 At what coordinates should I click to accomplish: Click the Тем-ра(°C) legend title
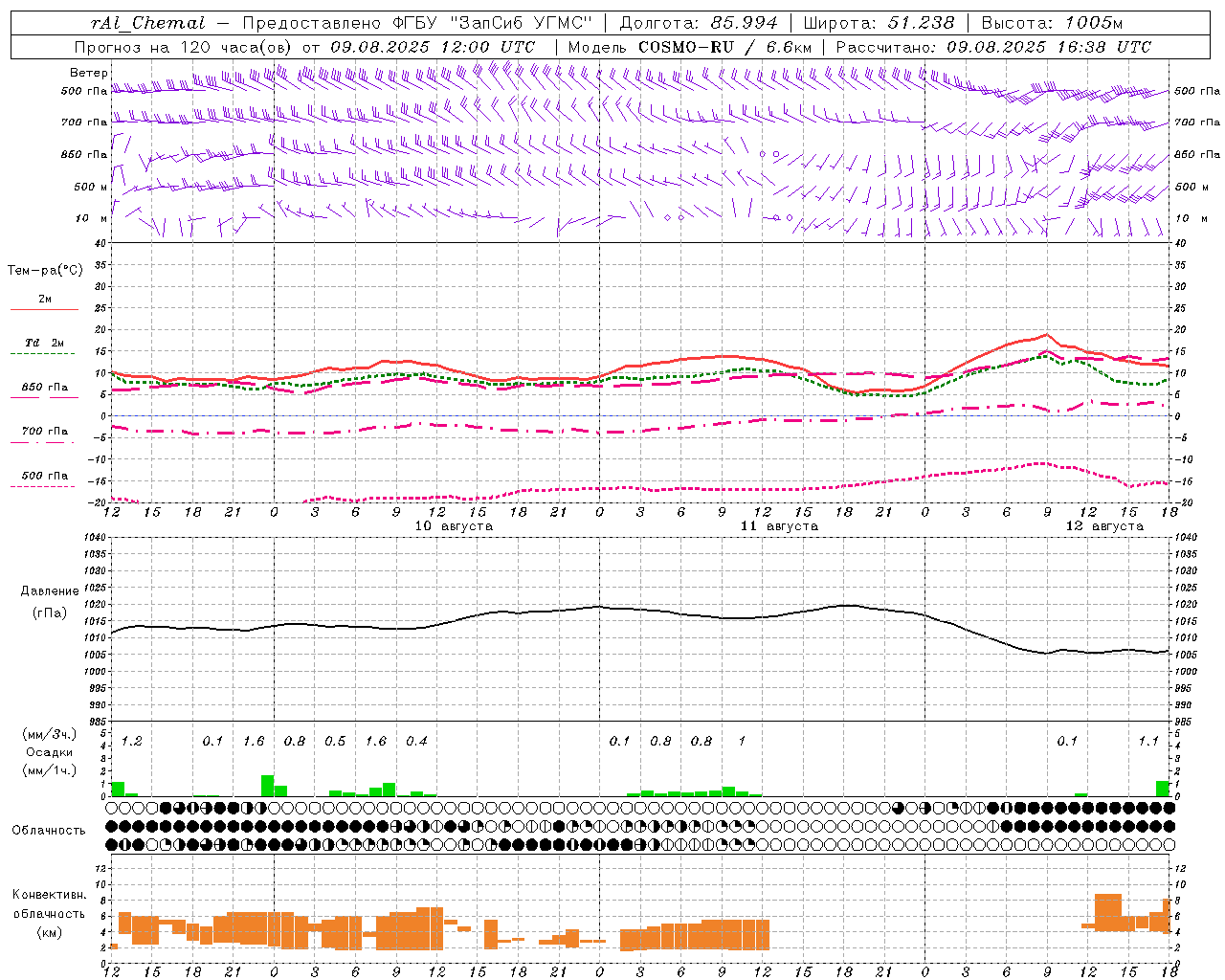tap(45, 271)
